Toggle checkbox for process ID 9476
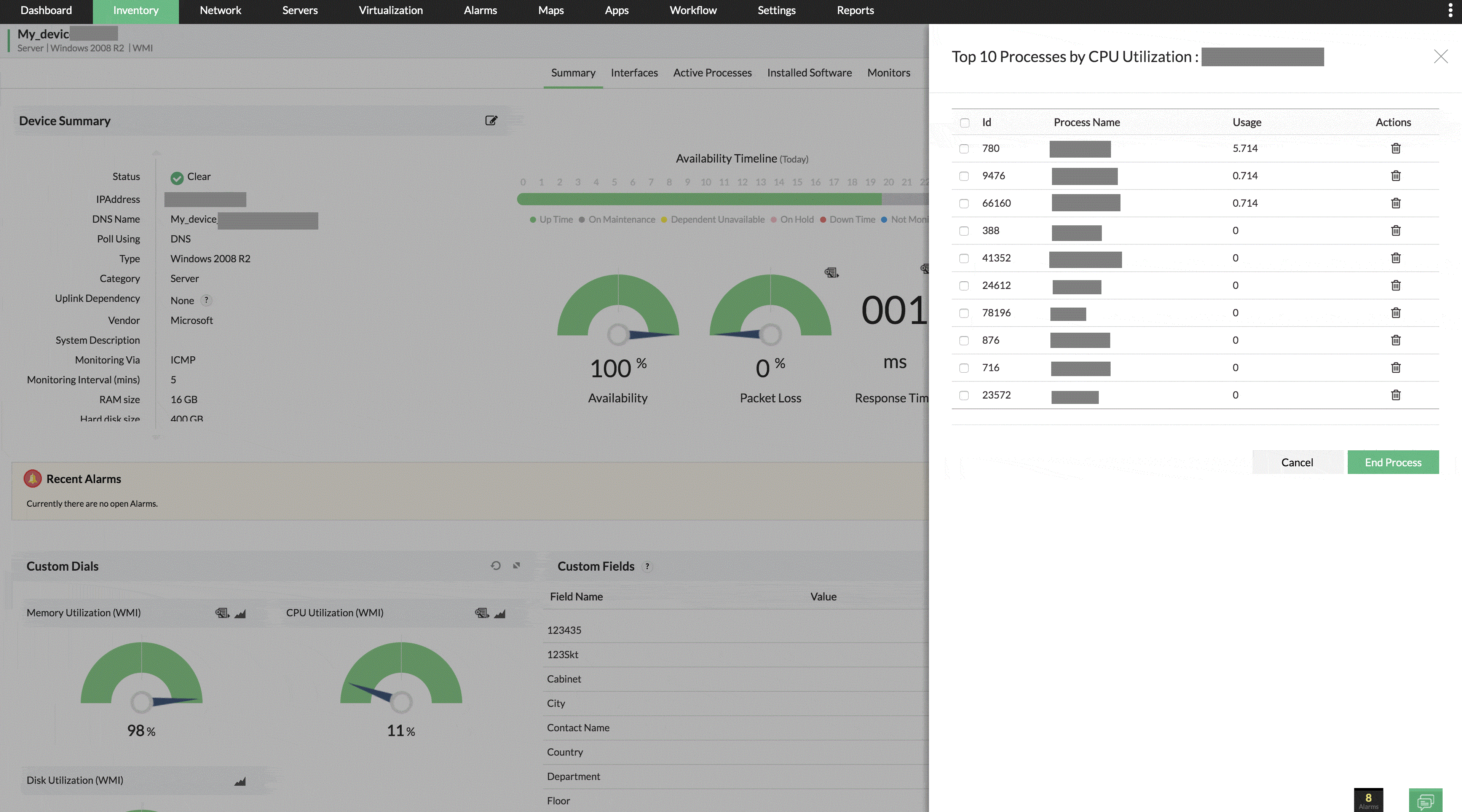This screenshot has width=1462, height=812. pyautogui.click(x=964, y=176)
